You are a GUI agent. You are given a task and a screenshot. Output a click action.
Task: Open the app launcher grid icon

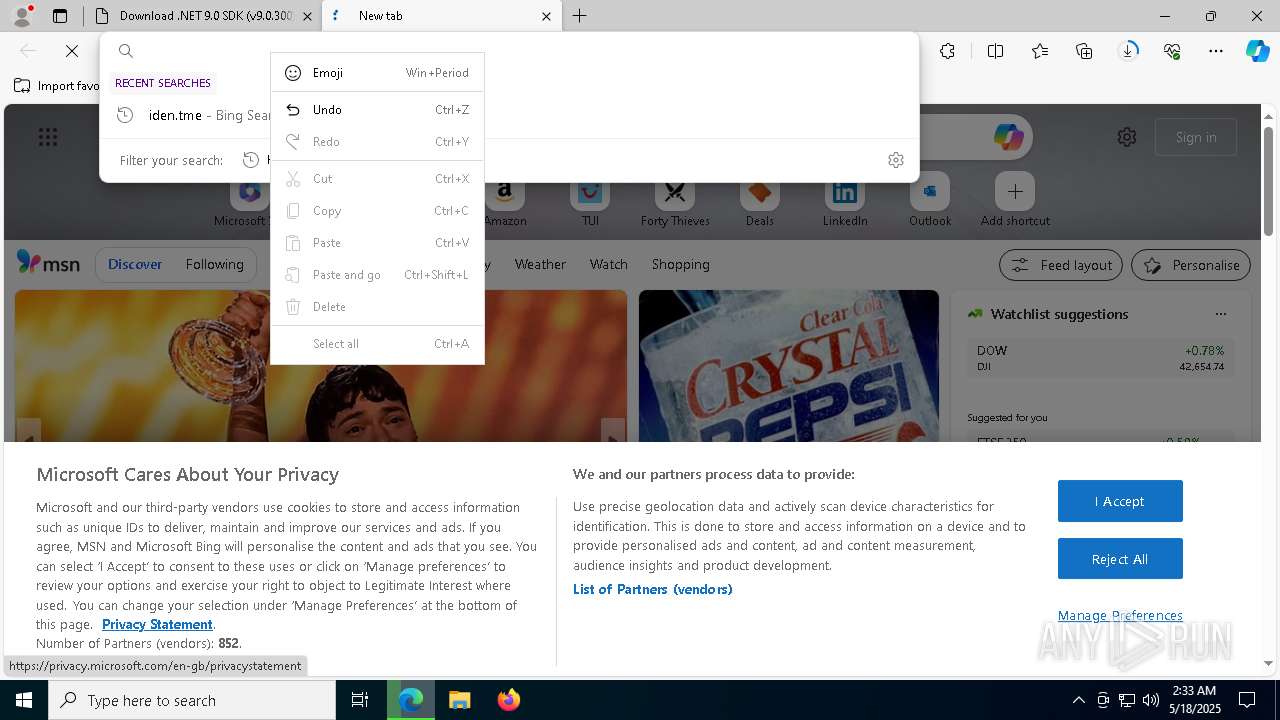click(48, 137)
